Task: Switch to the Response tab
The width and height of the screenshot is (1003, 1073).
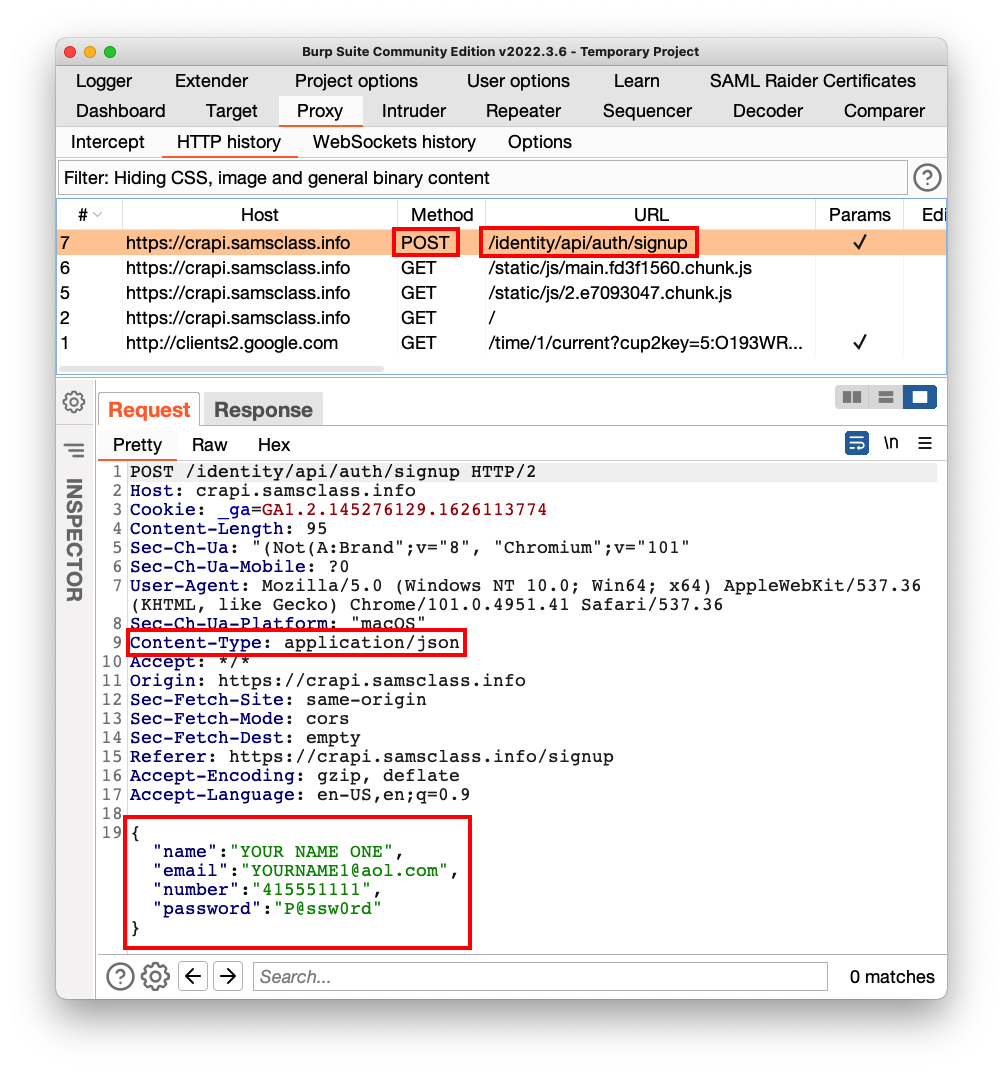Action: pos(263,410)
